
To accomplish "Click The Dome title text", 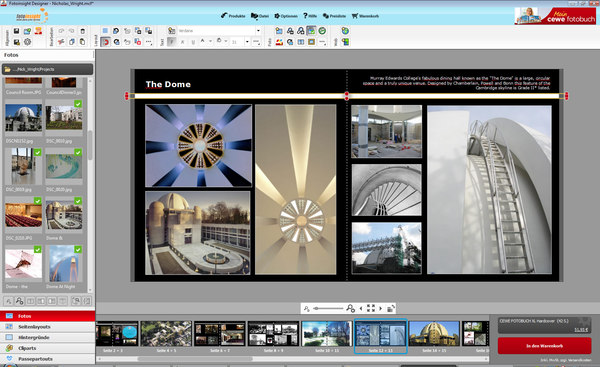I will click(168, 84).
